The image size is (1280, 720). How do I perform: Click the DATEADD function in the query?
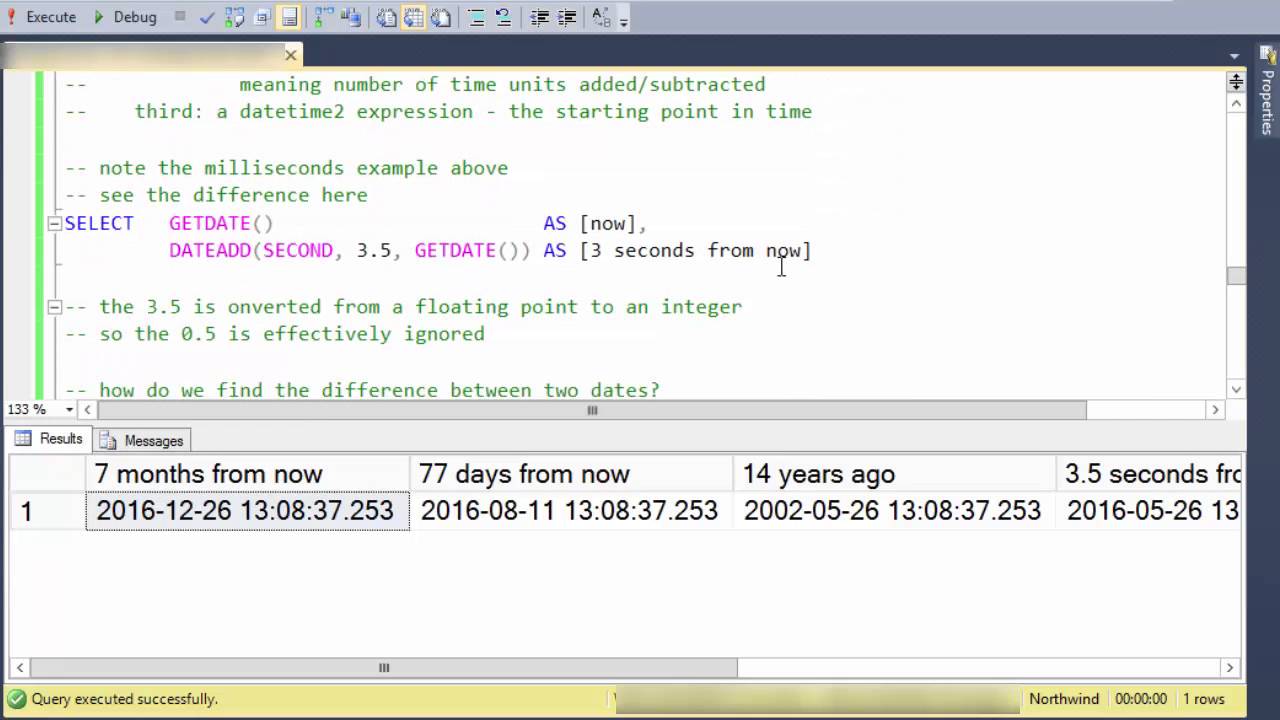[210, 250]
